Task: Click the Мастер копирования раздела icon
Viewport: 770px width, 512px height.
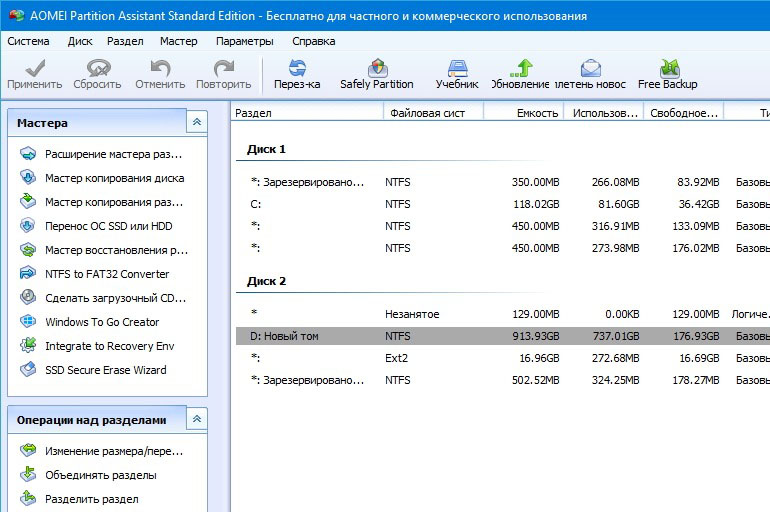Action: 28,201
